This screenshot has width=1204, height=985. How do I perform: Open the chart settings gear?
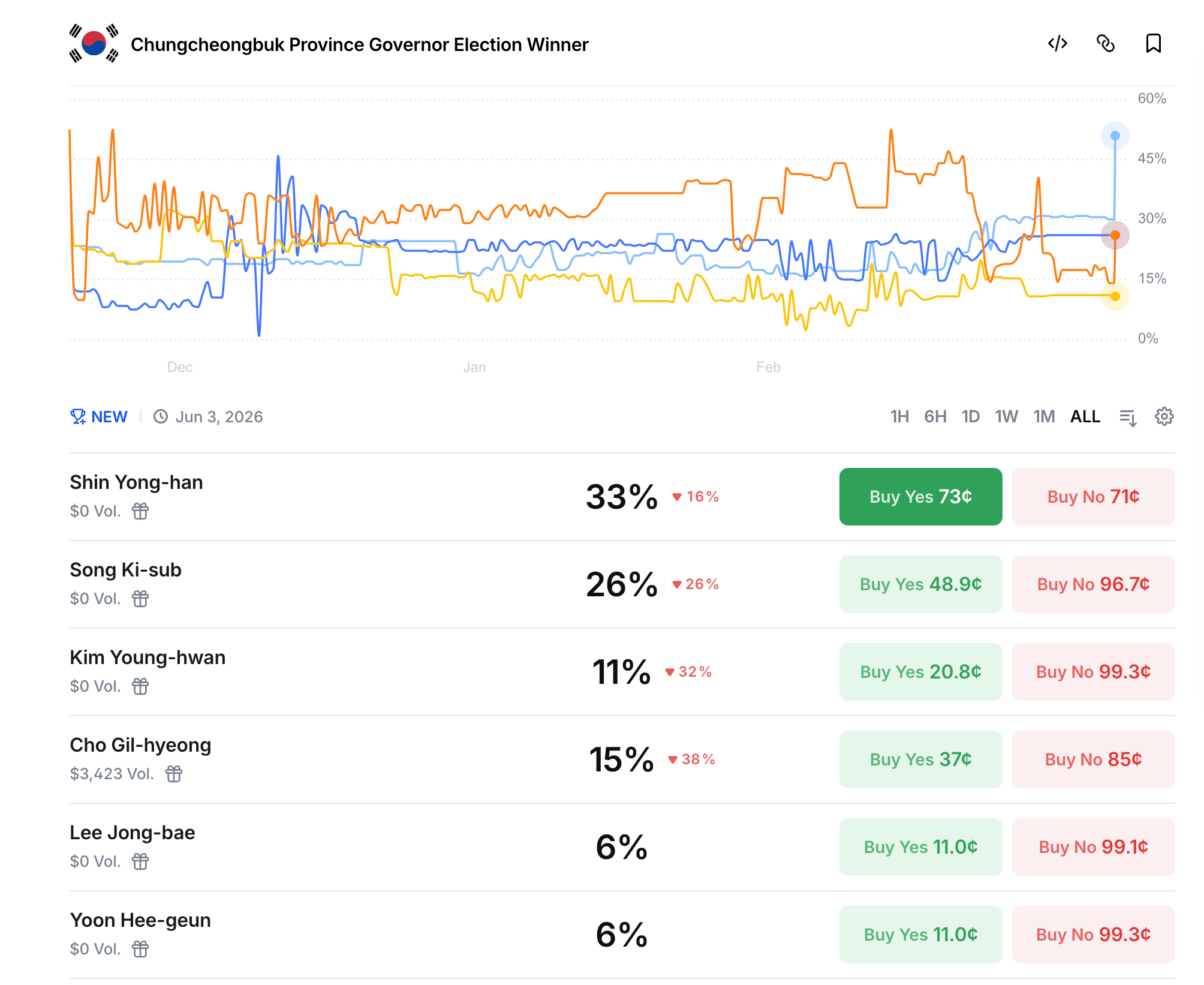click(1164, 416)
